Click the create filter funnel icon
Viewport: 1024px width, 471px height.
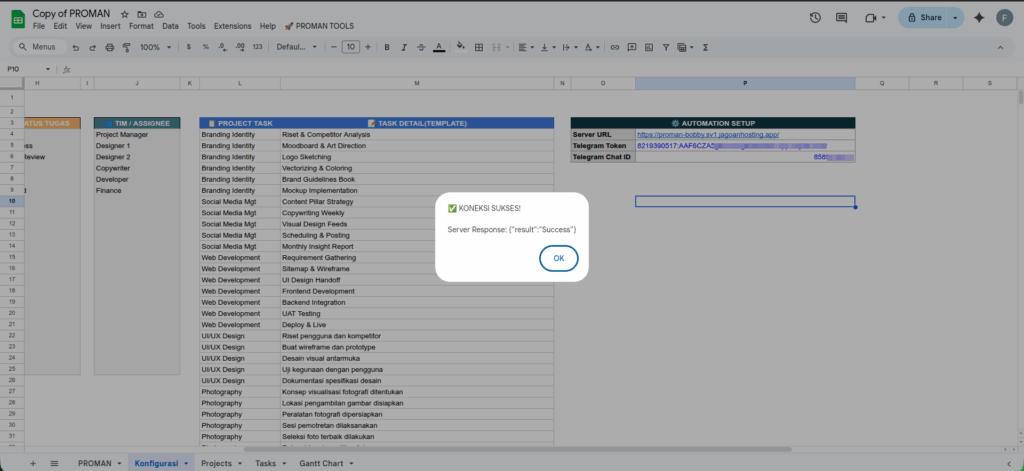(664, 47)
